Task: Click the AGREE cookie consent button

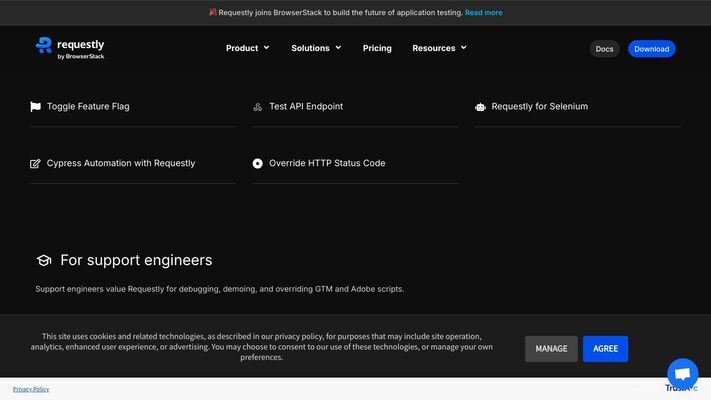Action: (x=605, y=349)
